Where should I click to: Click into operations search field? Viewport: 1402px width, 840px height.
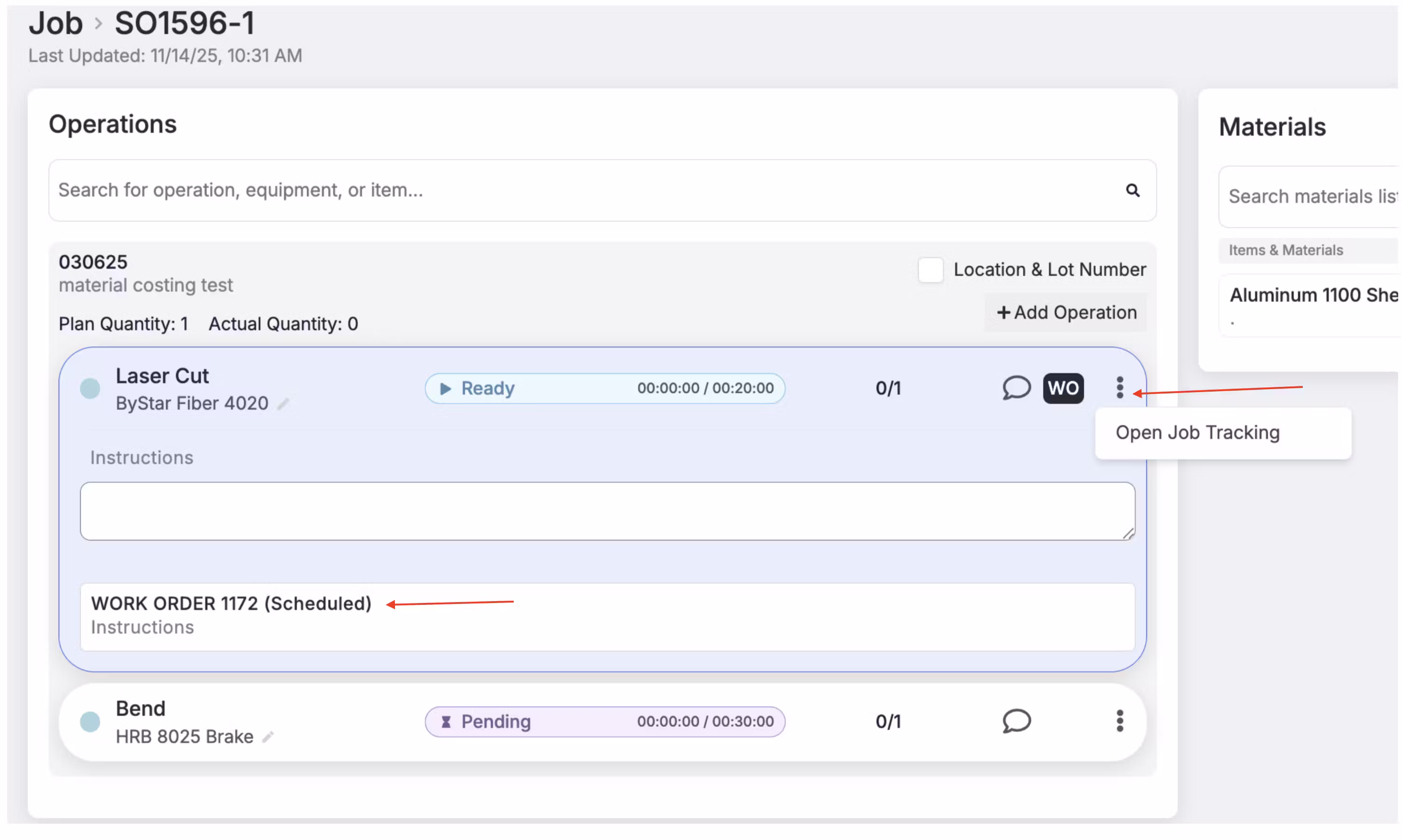566,190
